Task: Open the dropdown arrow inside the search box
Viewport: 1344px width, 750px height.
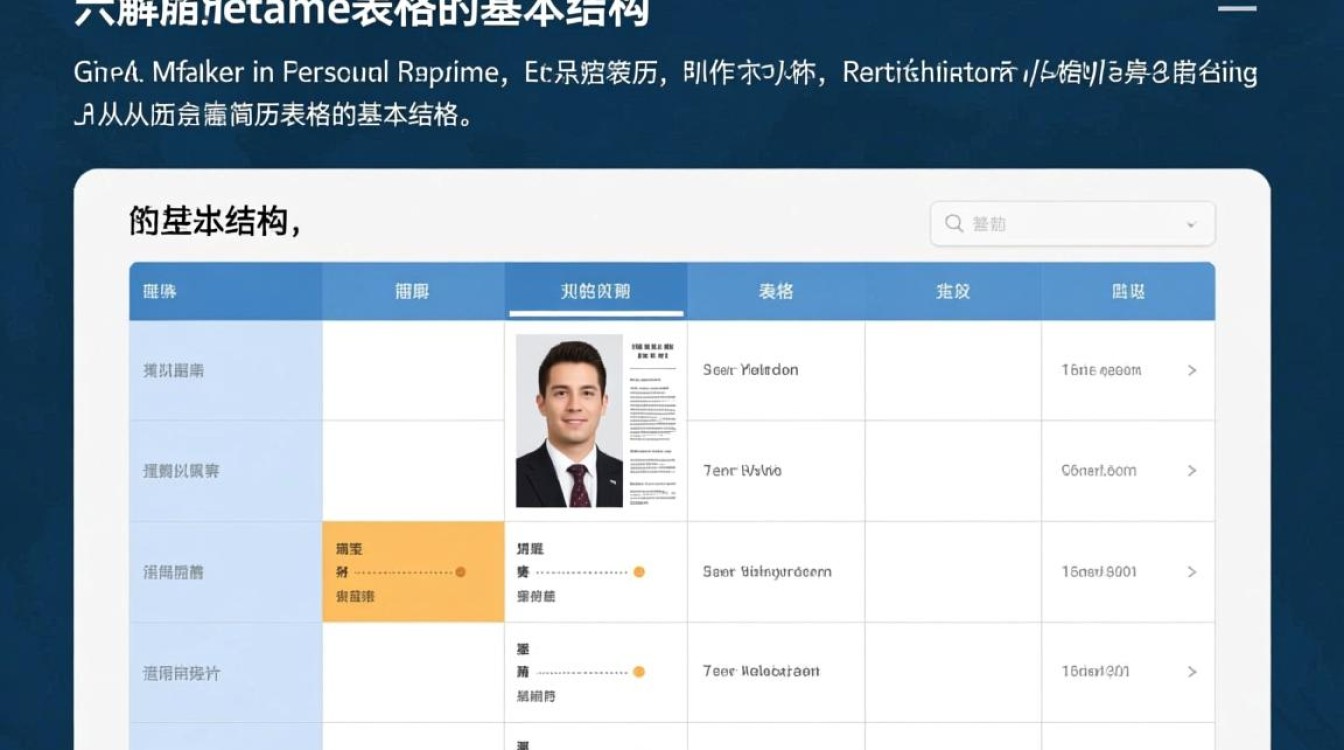Action: tap(1191, 225)
